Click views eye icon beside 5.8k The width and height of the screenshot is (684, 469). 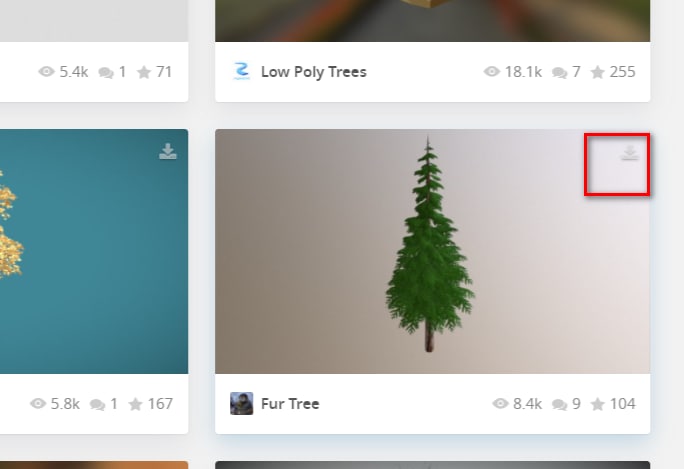pos(38,404)
